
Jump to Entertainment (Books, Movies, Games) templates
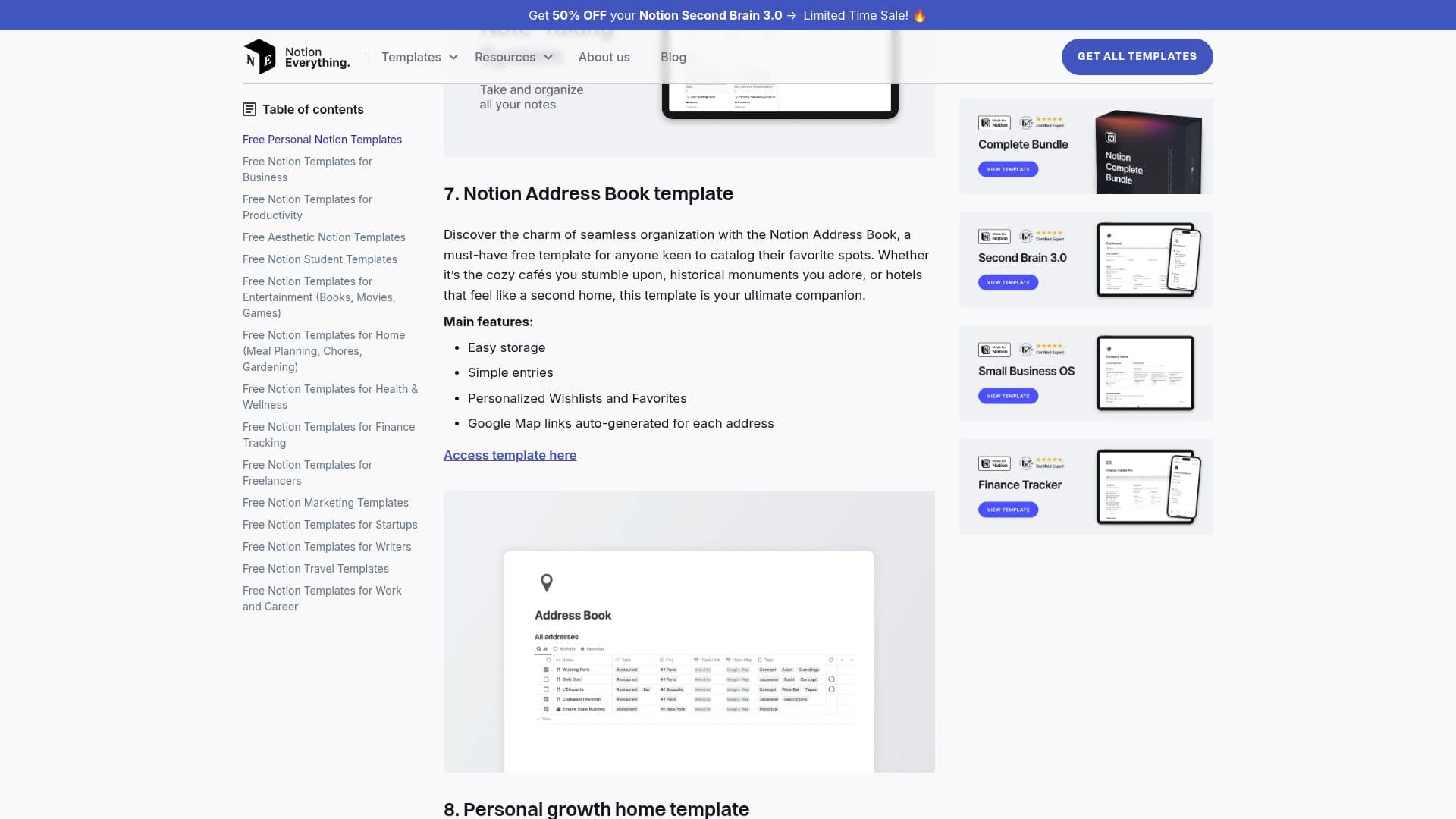[319, 297]
